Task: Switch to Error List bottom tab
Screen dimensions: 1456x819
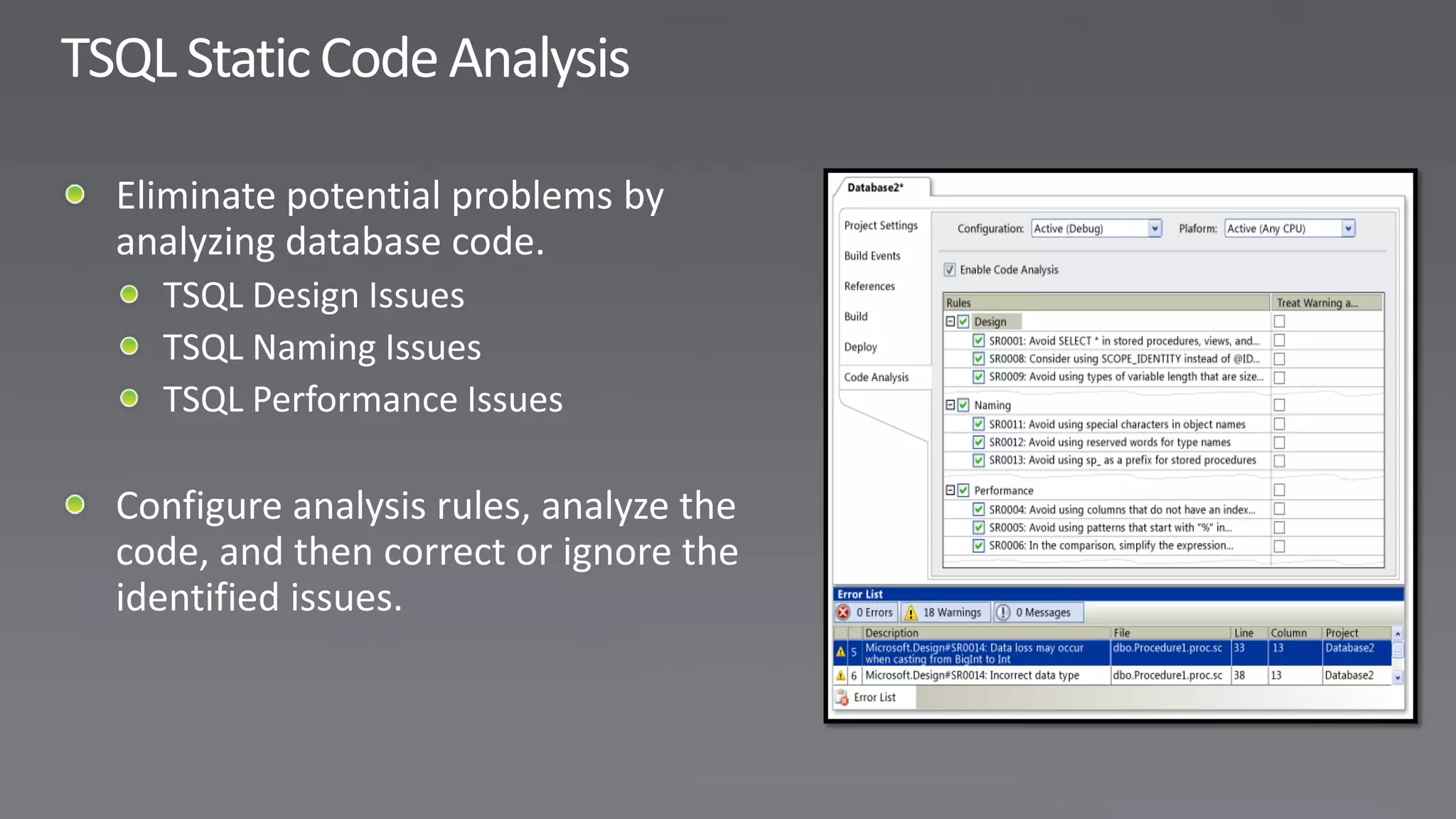Action: pyautogui.click(x=874, y=697)
